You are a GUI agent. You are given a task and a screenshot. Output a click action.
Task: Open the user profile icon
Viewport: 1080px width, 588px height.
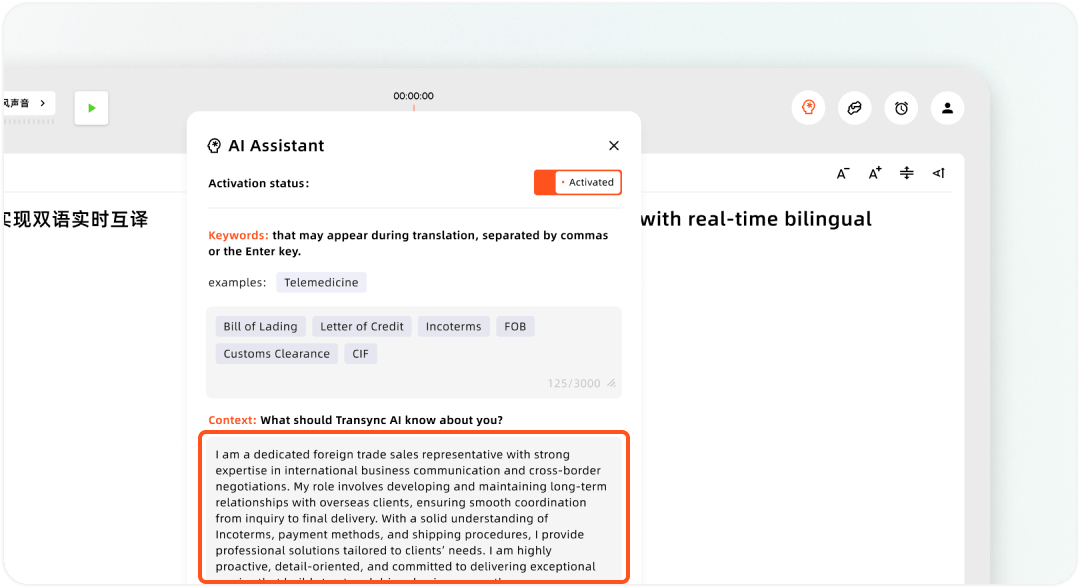pyautogui.click(x=948, y=108)
